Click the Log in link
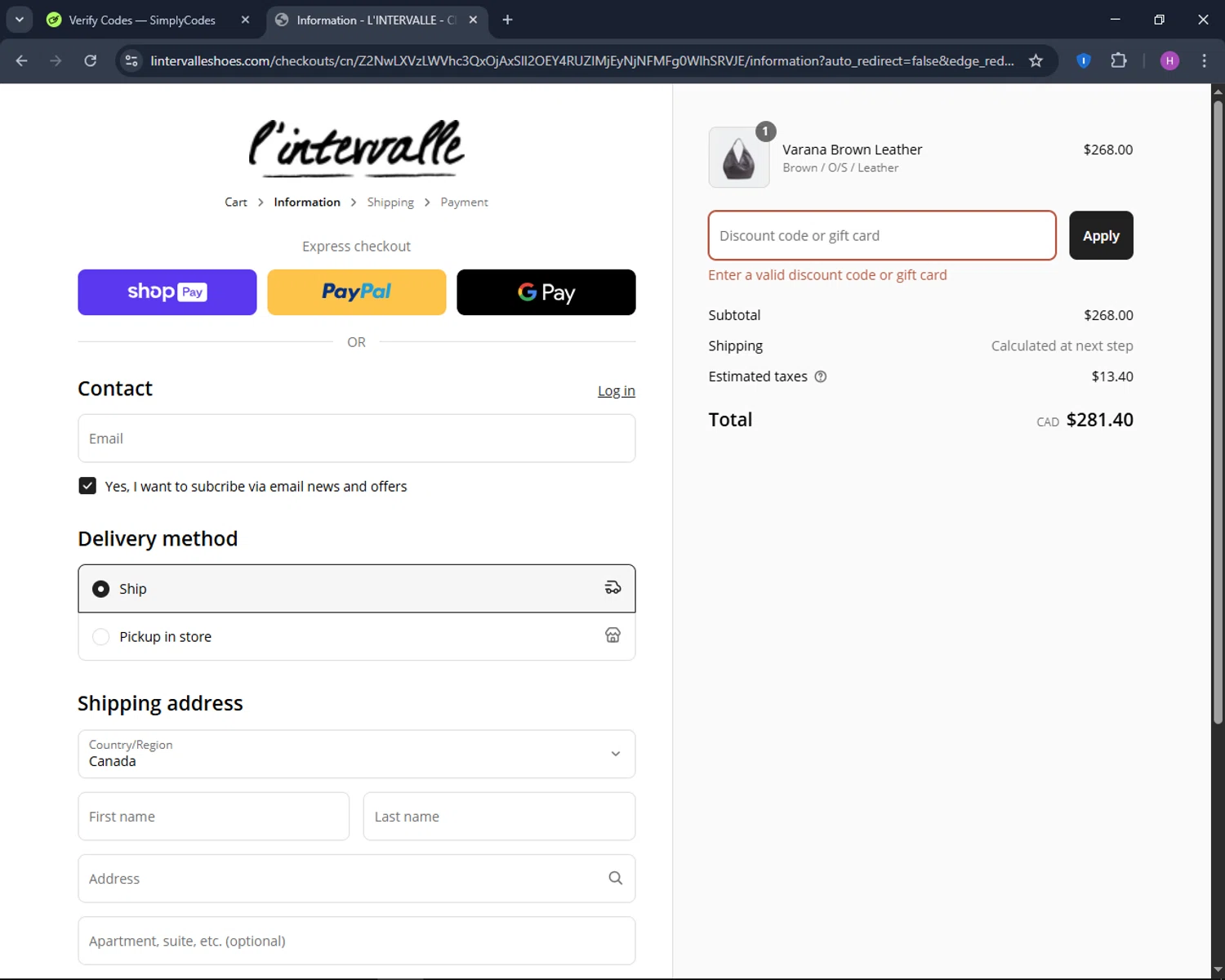The image size is (1225, 980). coord(617,391)
